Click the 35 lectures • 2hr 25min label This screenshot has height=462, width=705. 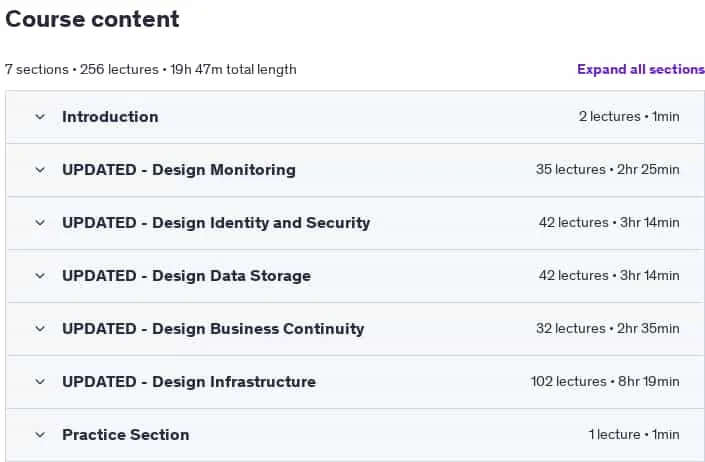pyautogui.click(x=607, y=169)
